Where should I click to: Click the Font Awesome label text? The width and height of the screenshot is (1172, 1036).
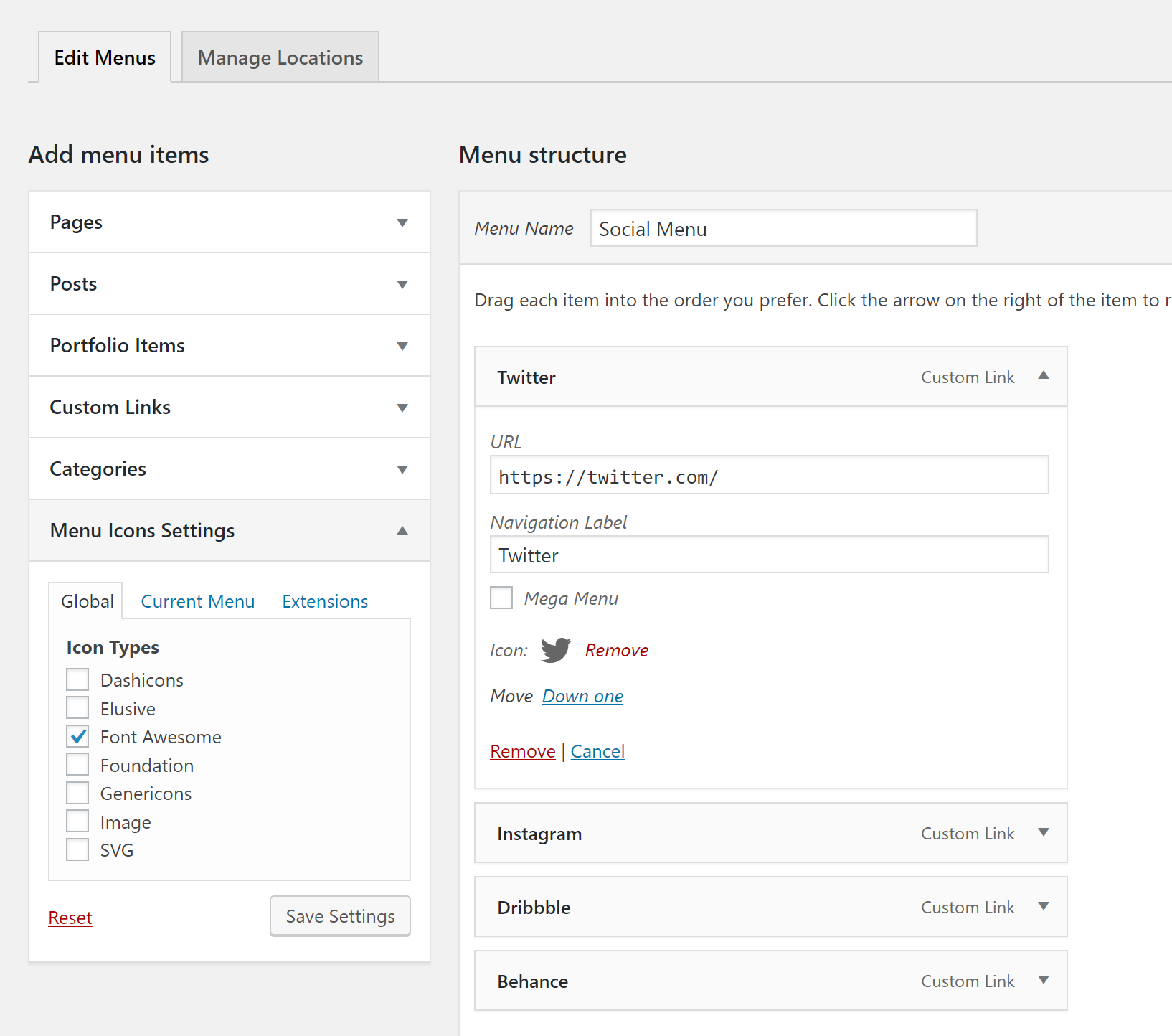point(161,737)
